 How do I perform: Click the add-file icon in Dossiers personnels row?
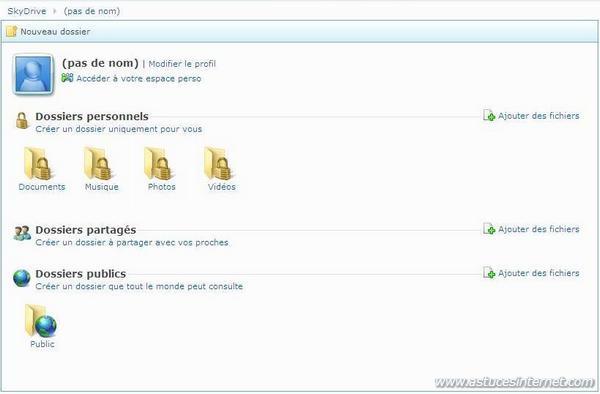coord(489,115)
